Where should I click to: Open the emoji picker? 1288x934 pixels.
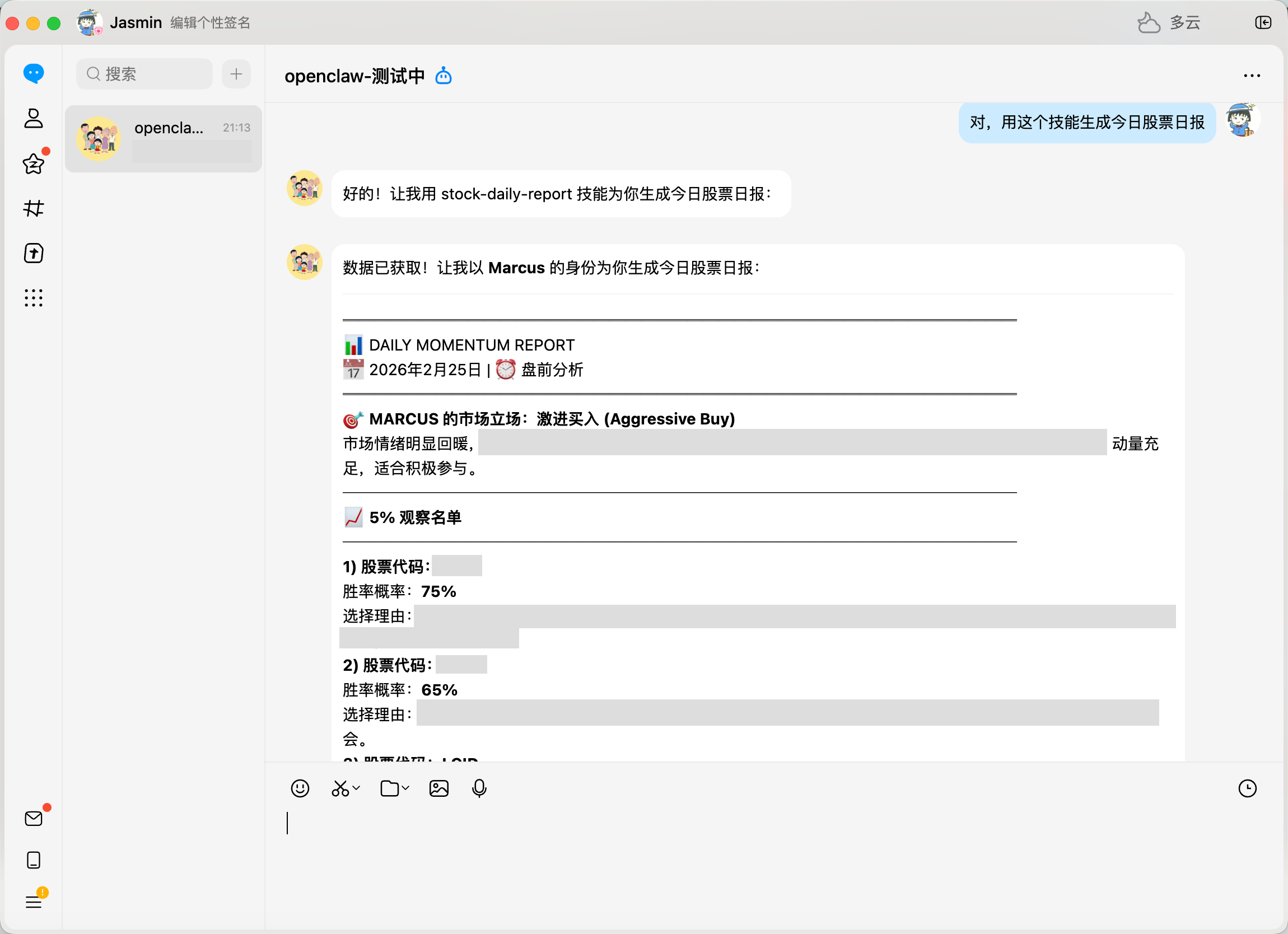(x=300, y=788)
